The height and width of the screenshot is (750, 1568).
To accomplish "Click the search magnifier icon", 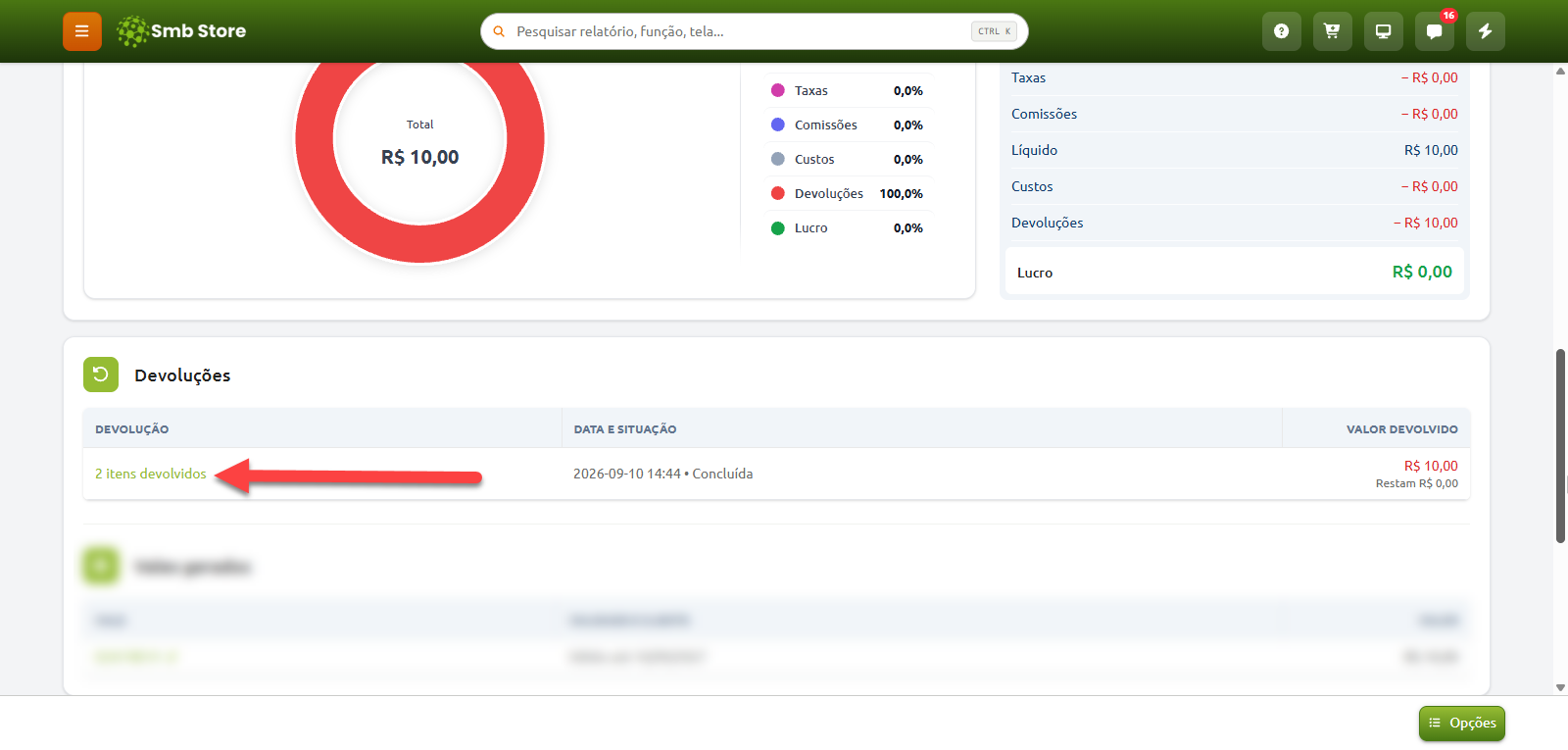I will point(499,31).
